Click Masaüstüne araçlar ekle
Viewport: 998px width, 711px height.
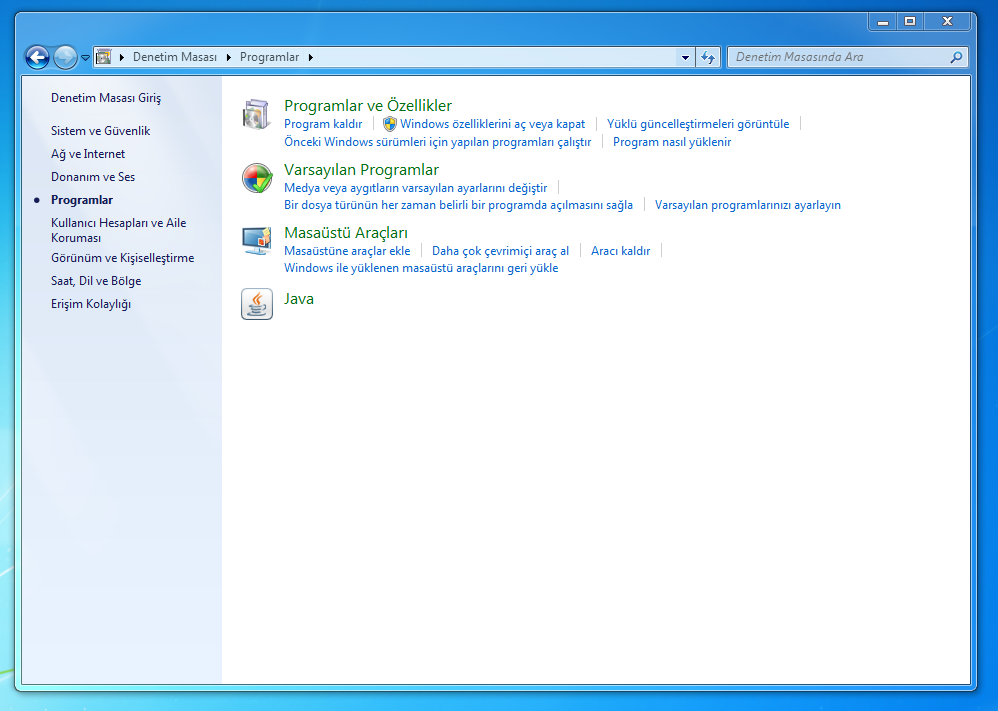point(347,251)
